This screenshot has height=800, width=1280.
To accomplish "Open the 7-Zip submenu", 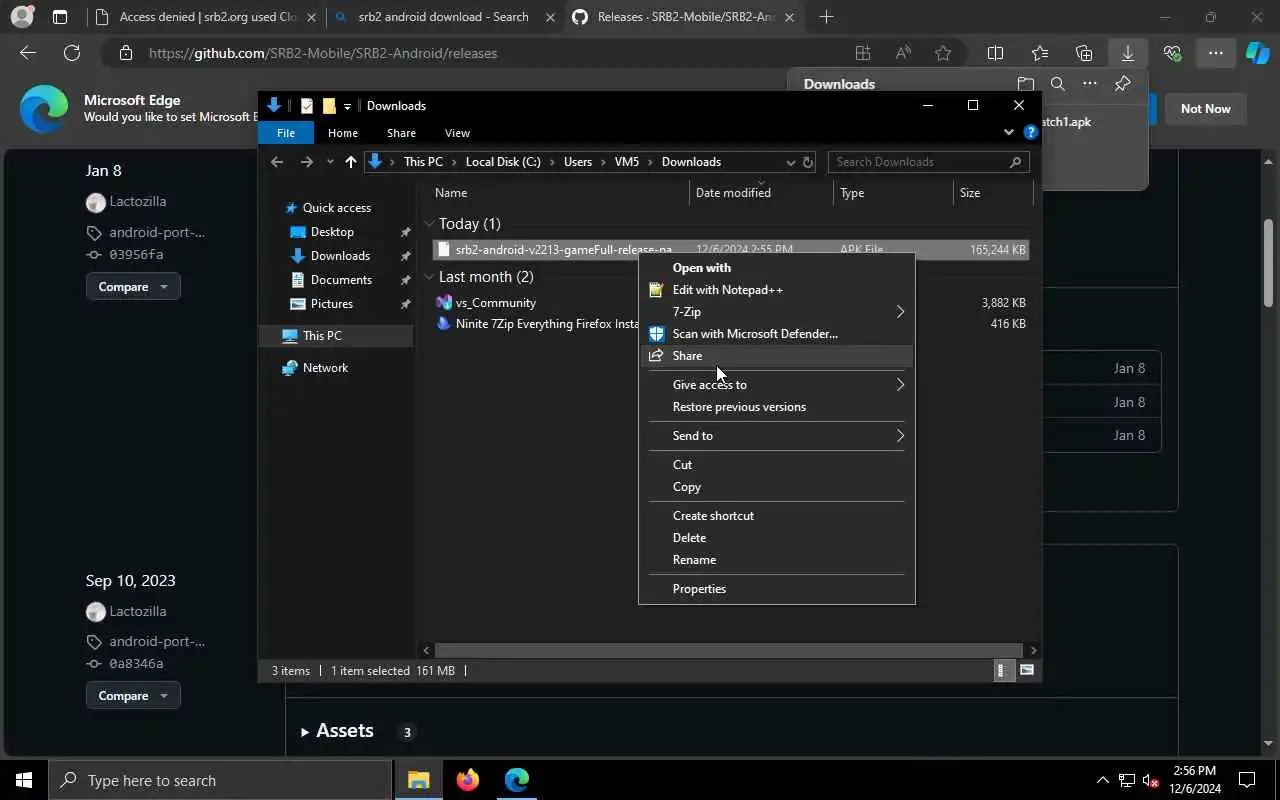I will click(776, 312).
